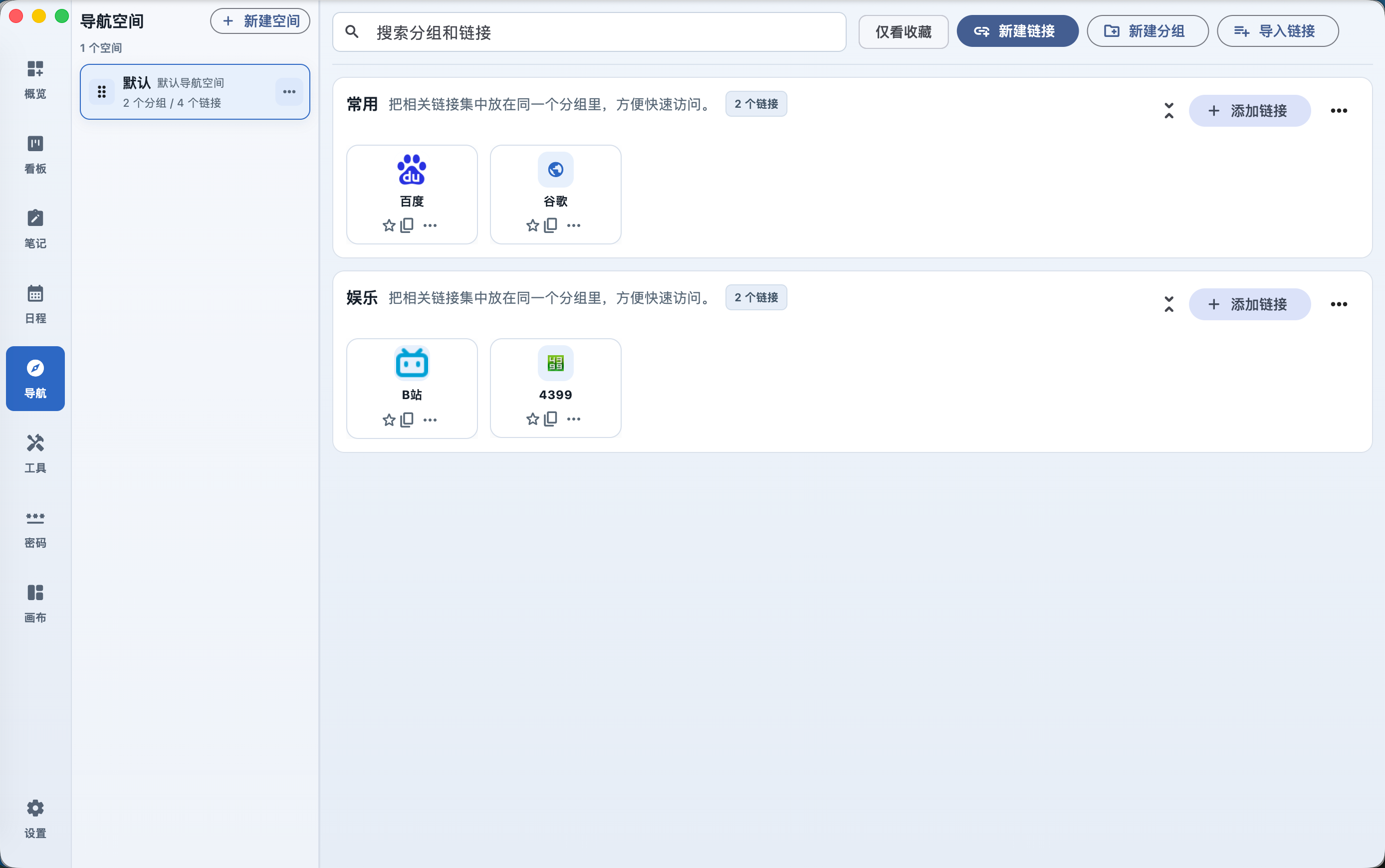Image resolution: width=1385 pixels, height=868 pixels.
Task: Open more options for 默认 space
Action: (289, 92)
